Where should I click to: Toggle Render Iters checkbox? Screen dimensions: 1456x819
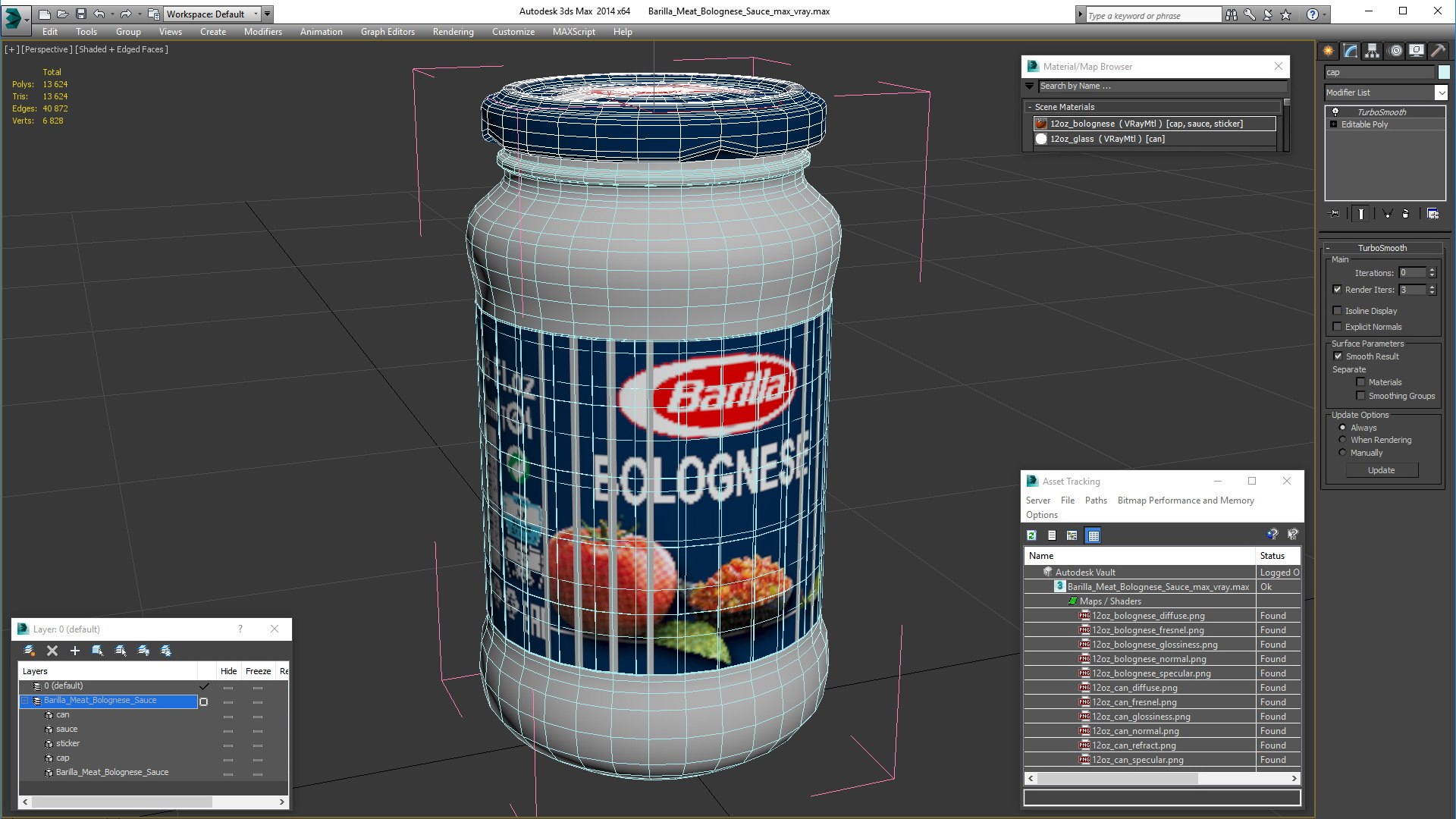[x=1338, y=290]
